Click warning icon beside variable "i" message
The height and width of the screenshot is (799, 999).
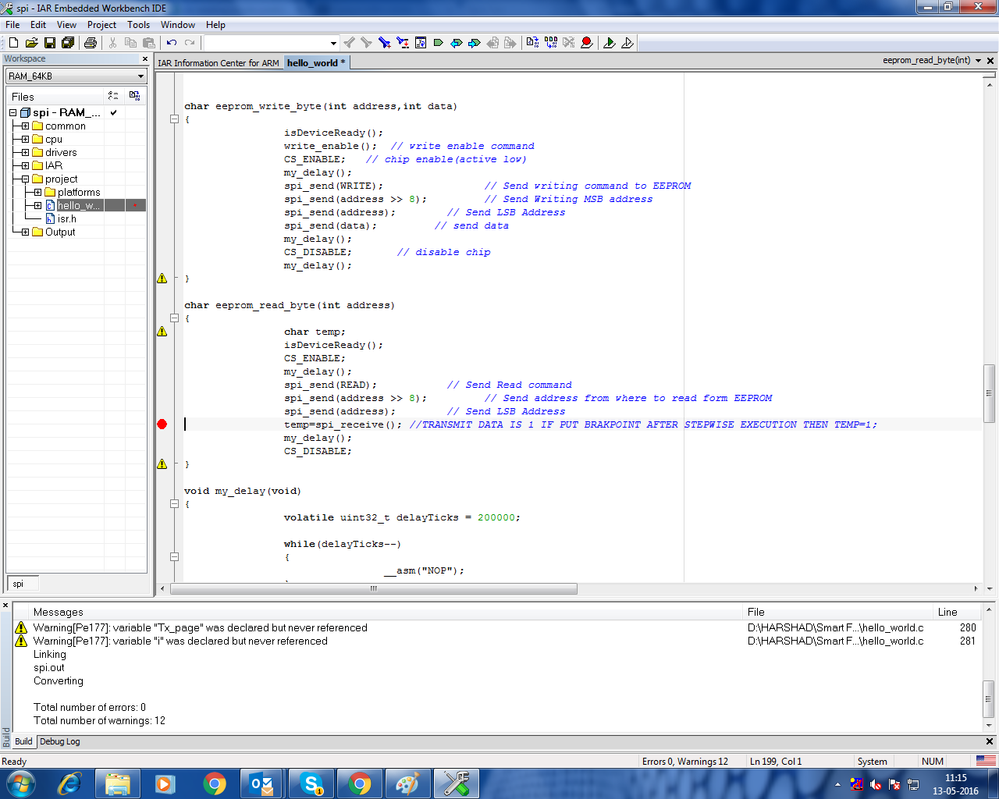coord(21,641)
